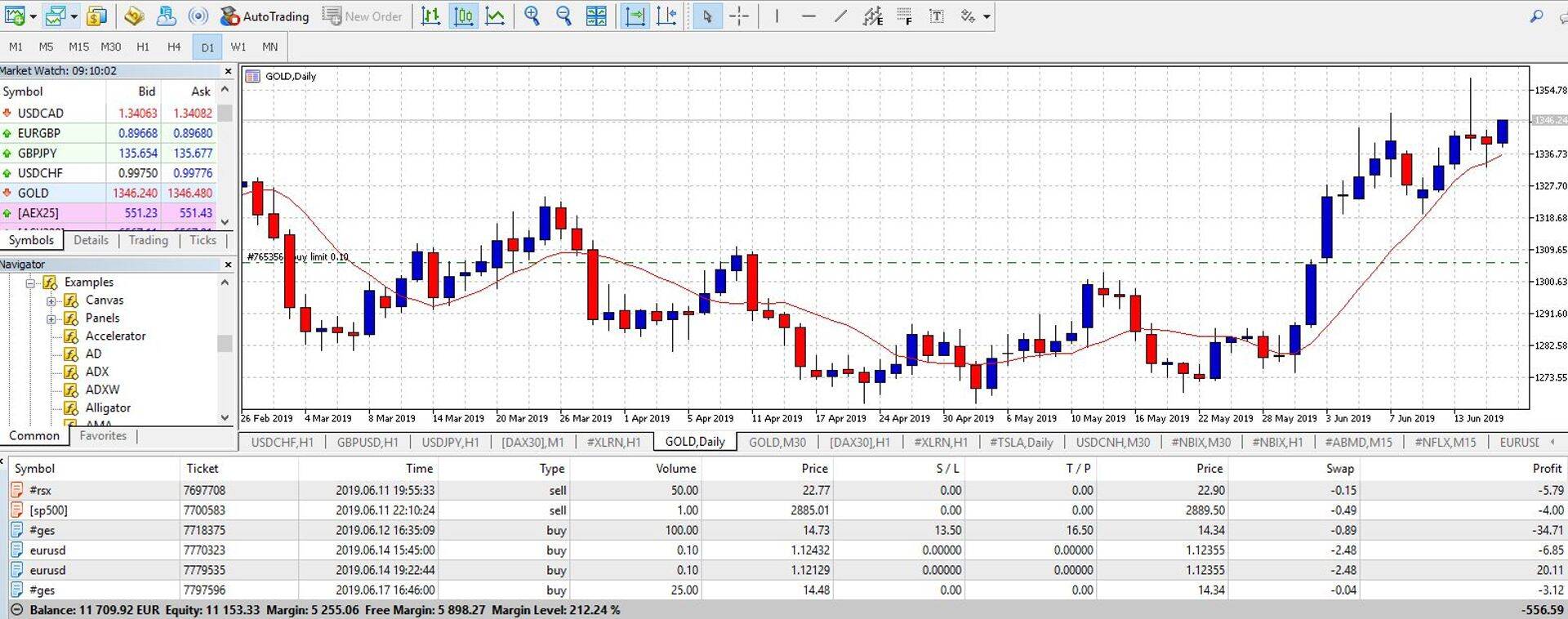Expand the Canvas folder

point(51,301)
